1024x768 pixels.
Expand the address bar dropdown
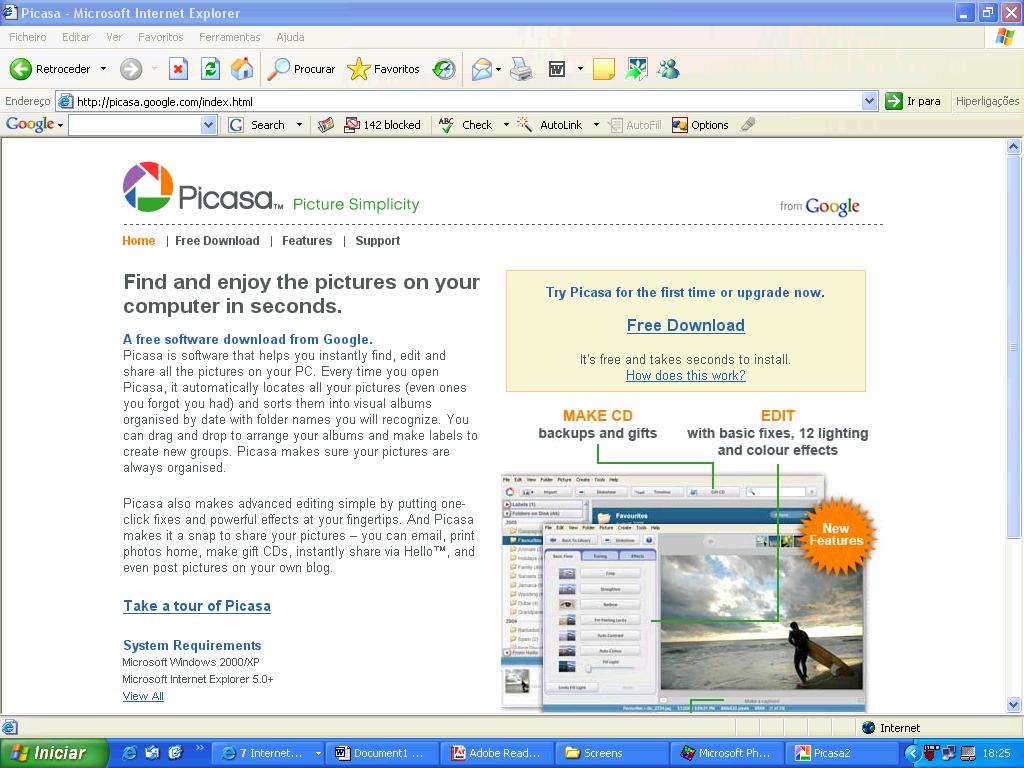click(869, 101)
